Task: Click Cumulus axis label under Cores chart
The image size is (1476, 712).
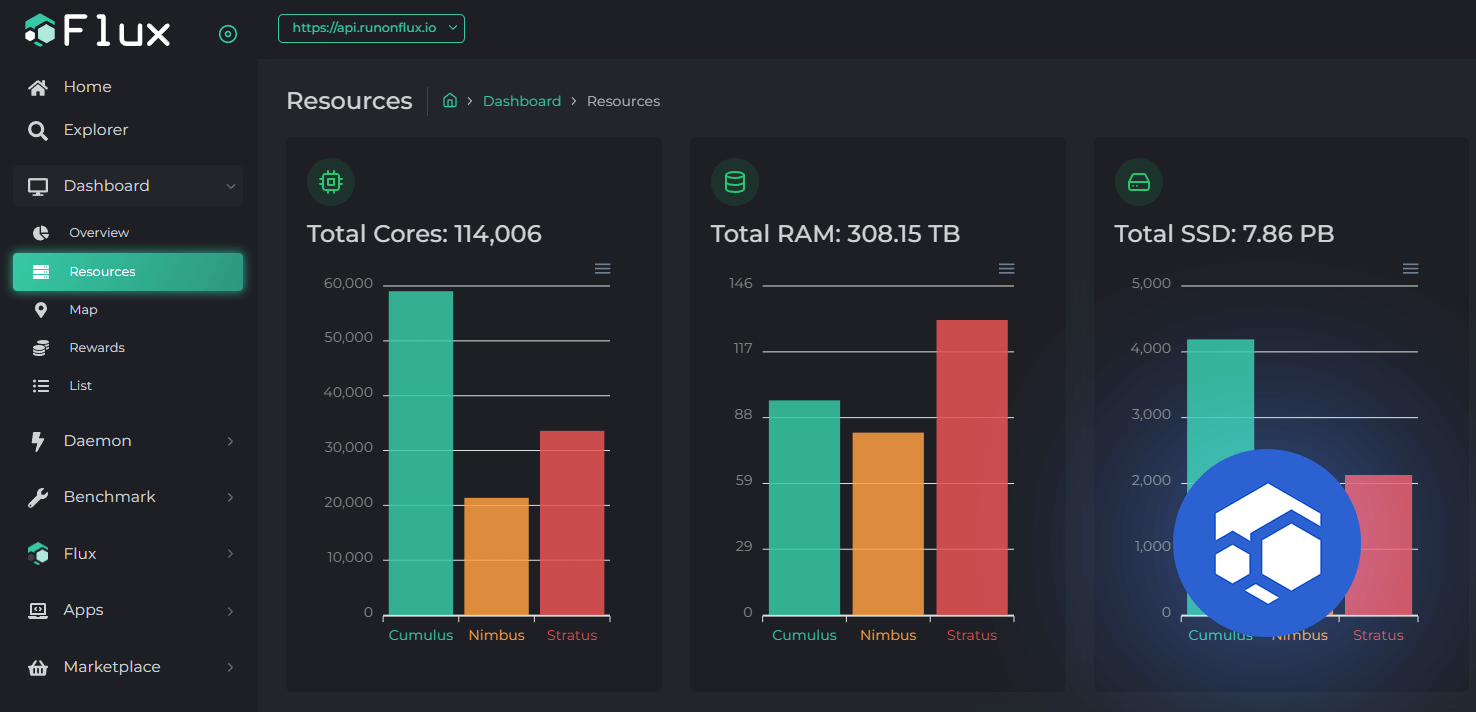Action: (421, 635)
